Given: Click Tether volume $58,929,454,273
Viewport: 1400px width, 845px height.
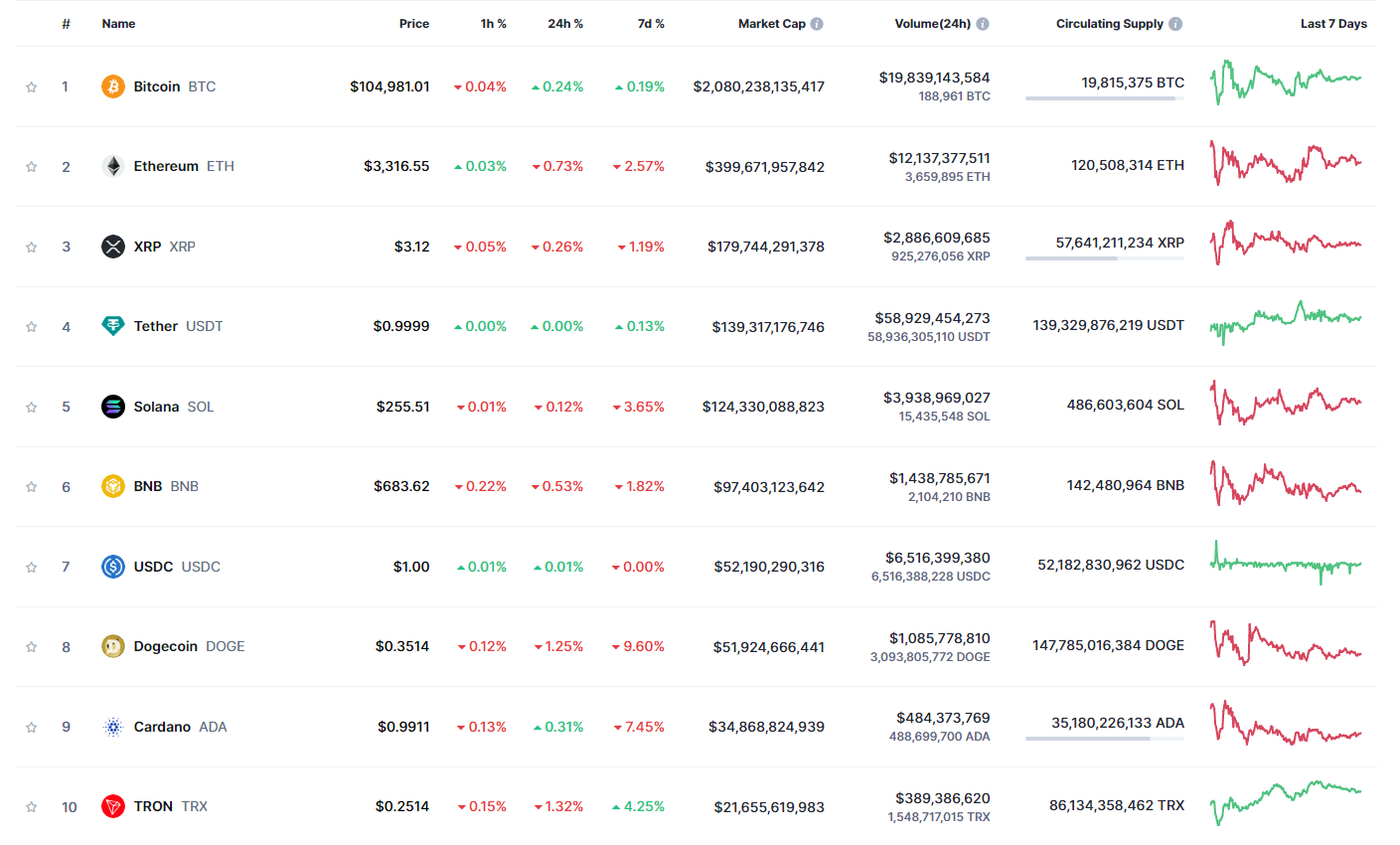Looking at the screenshot, I should [933, 318].
